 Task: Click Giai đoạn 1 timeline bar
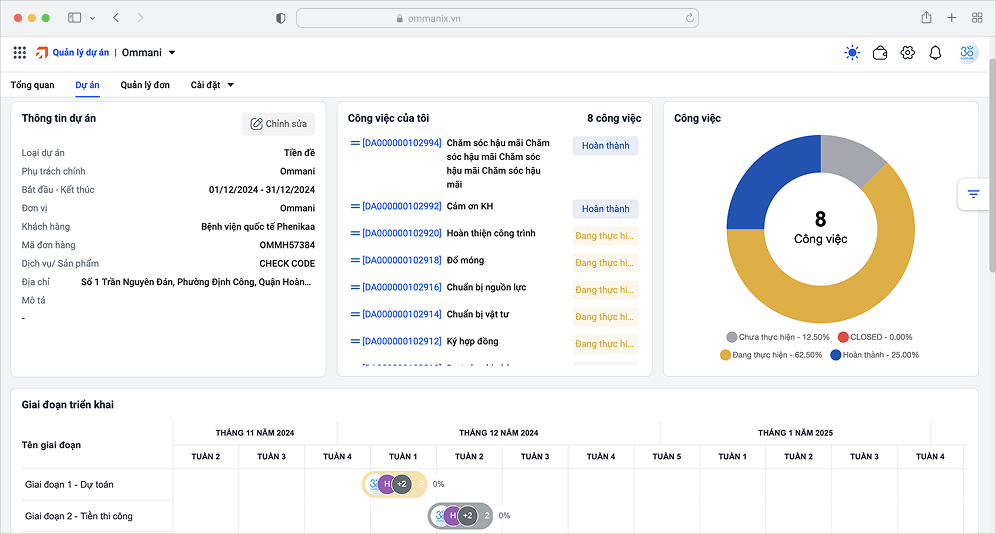pos(394,484)
